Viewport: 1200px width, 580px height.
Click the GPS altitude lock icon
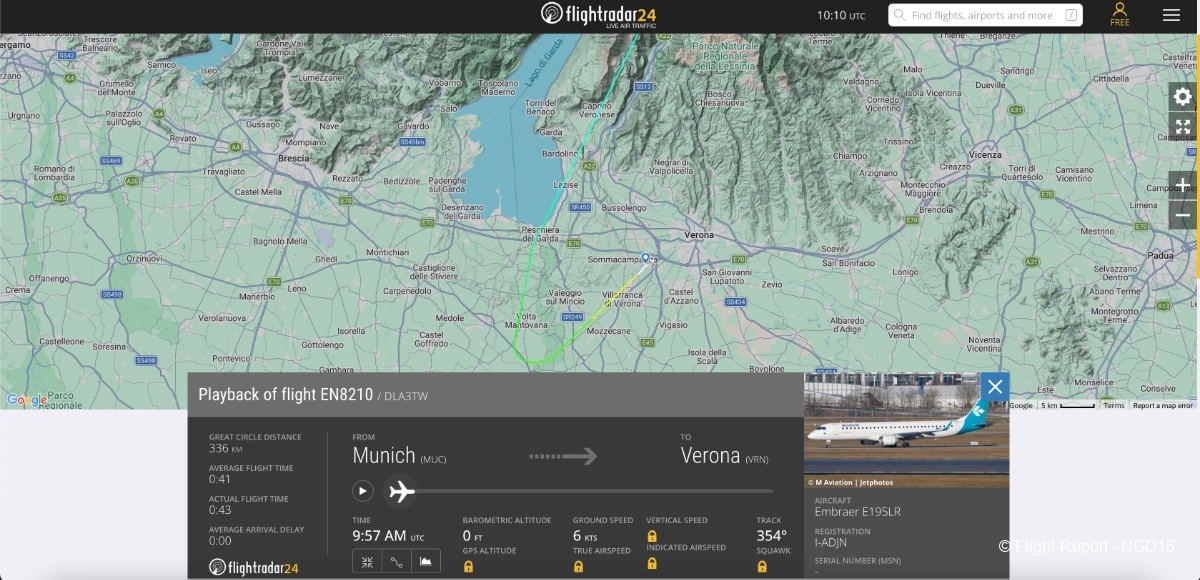pyautogui.click(x=467, y=566)
